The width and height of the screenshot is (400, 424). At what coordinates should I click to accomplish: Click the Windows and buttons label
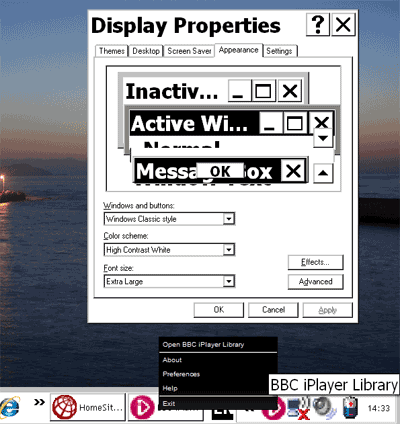139,206
